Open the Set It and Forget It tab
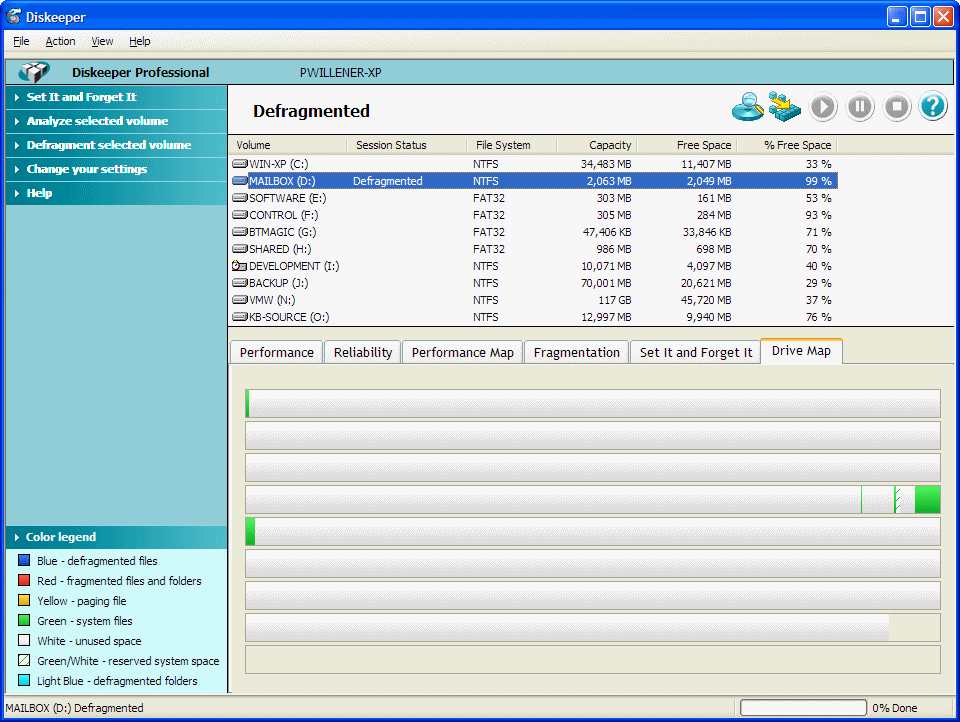This screenshot has width=960, height=722. 696,352
